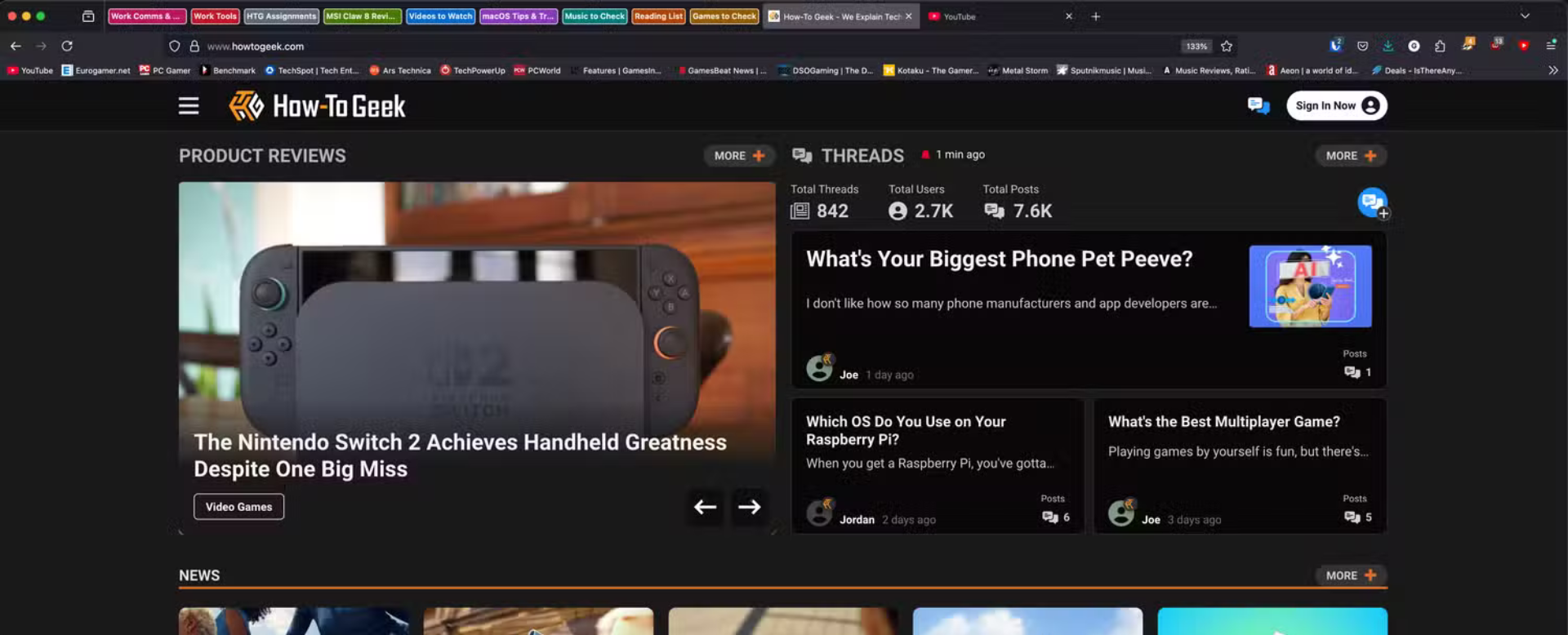Open the Firefox downloads panel
The height and width of the screenshot is (635, 1568).
[1388, 47]
